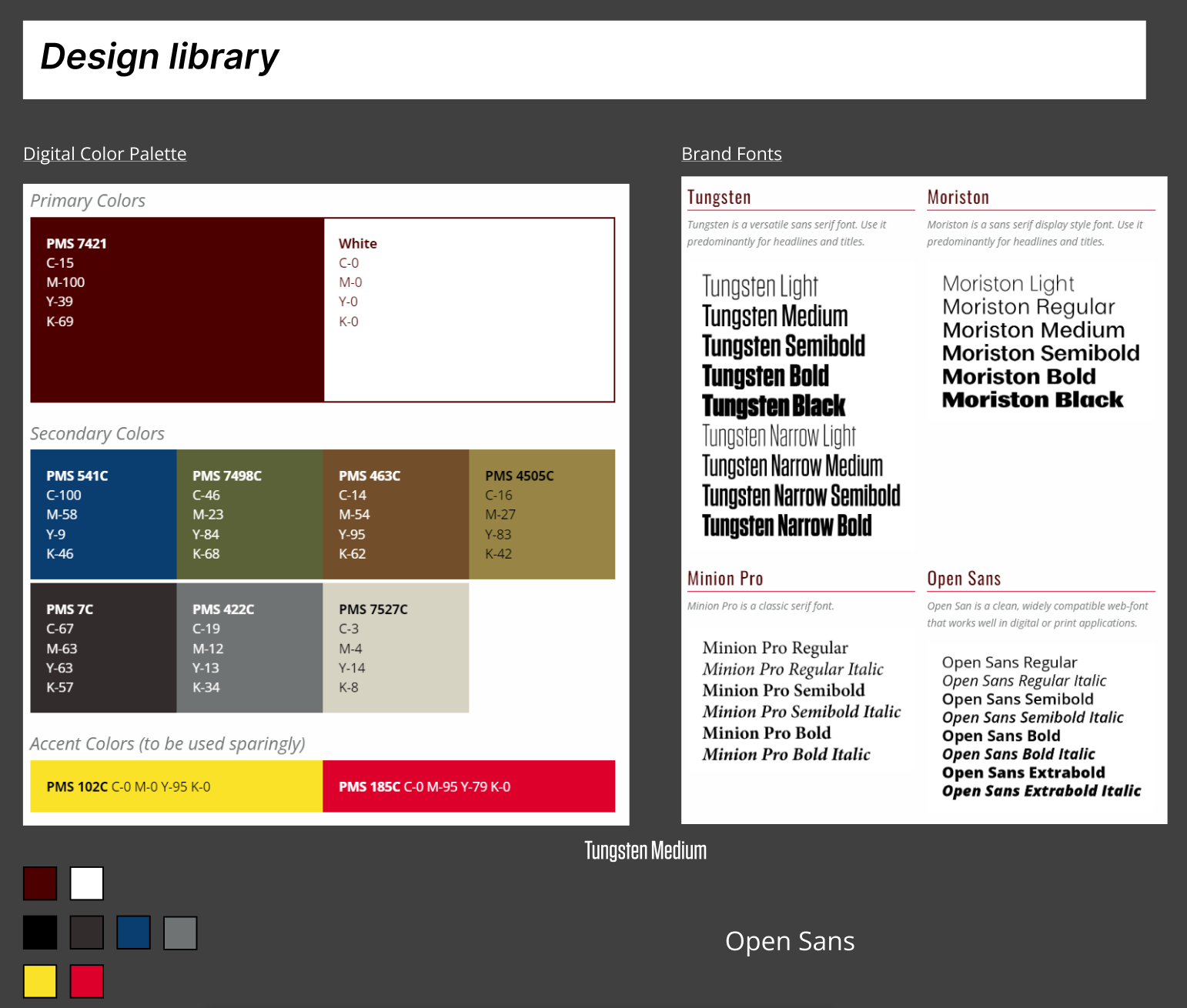Screen dimensions: 1187x1008
Task: Click the Tungsten Narrow Bold font sample
Action: (x=787, y=526)
